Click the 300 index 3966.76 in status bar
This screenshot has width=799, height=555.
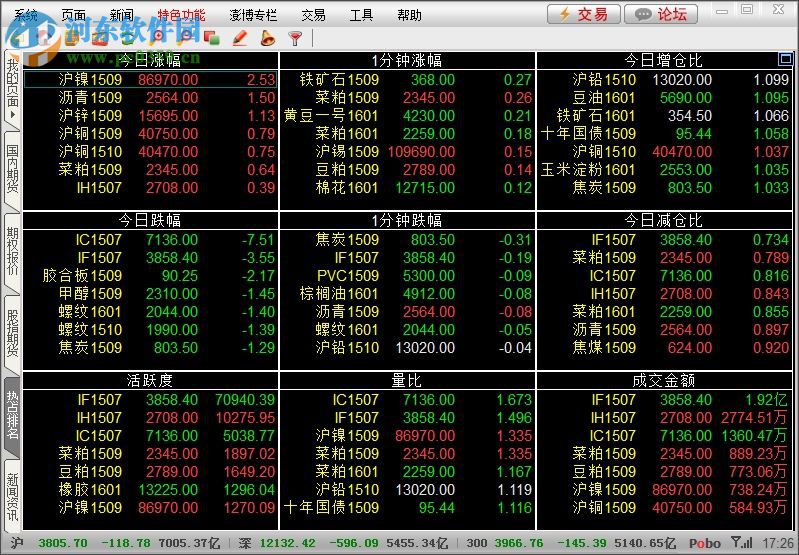[x=518, y=543]
